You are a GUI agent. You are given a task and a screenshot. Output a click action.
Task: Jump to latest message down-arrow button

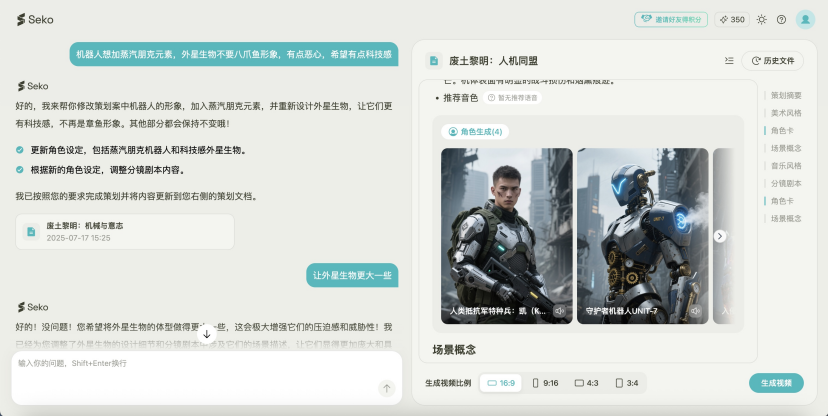(206, 334)
